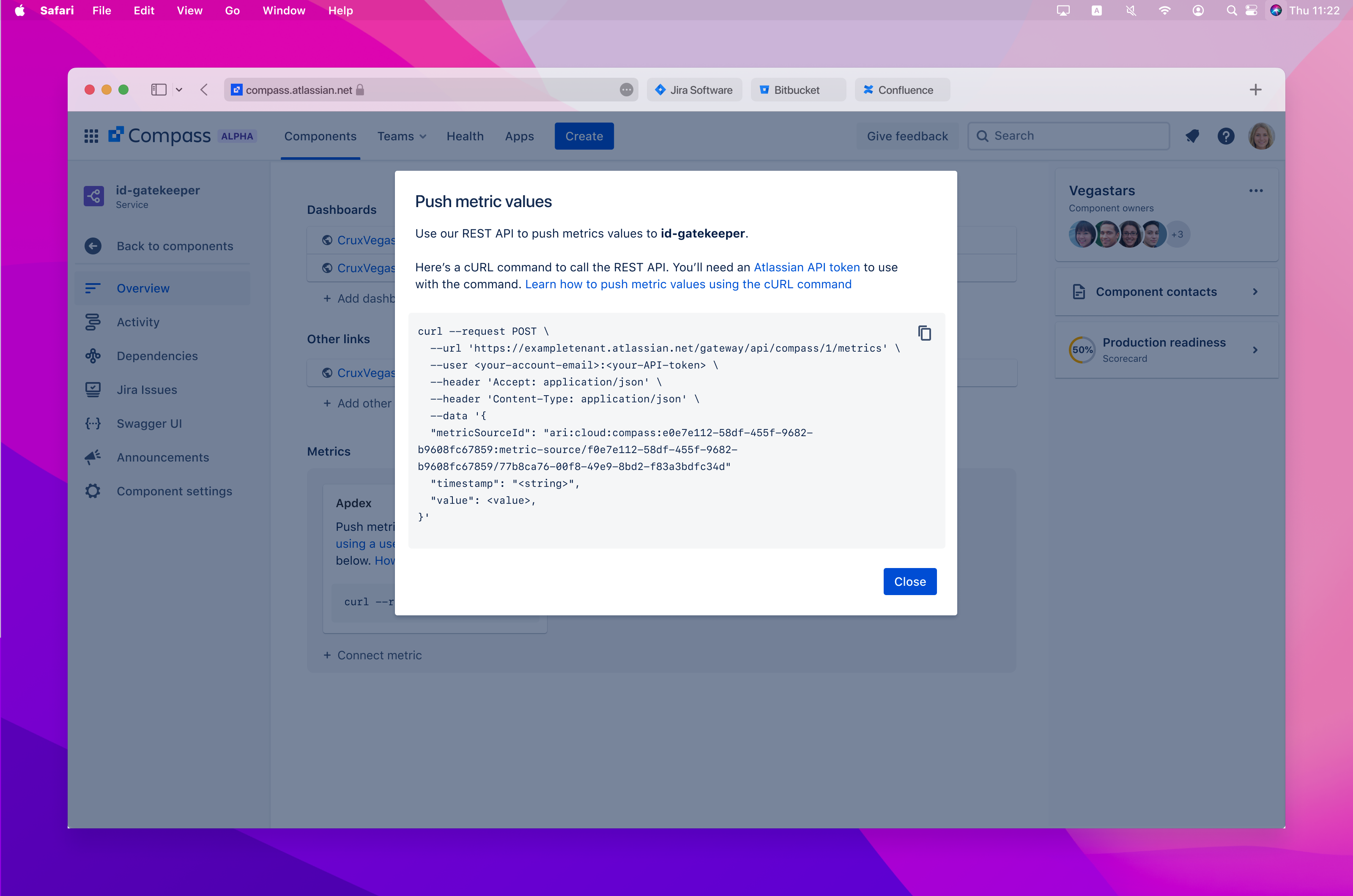Expand the Teams dropdown
The width and height of the screenshot is (1353, 896).
[x=402, y=136]
